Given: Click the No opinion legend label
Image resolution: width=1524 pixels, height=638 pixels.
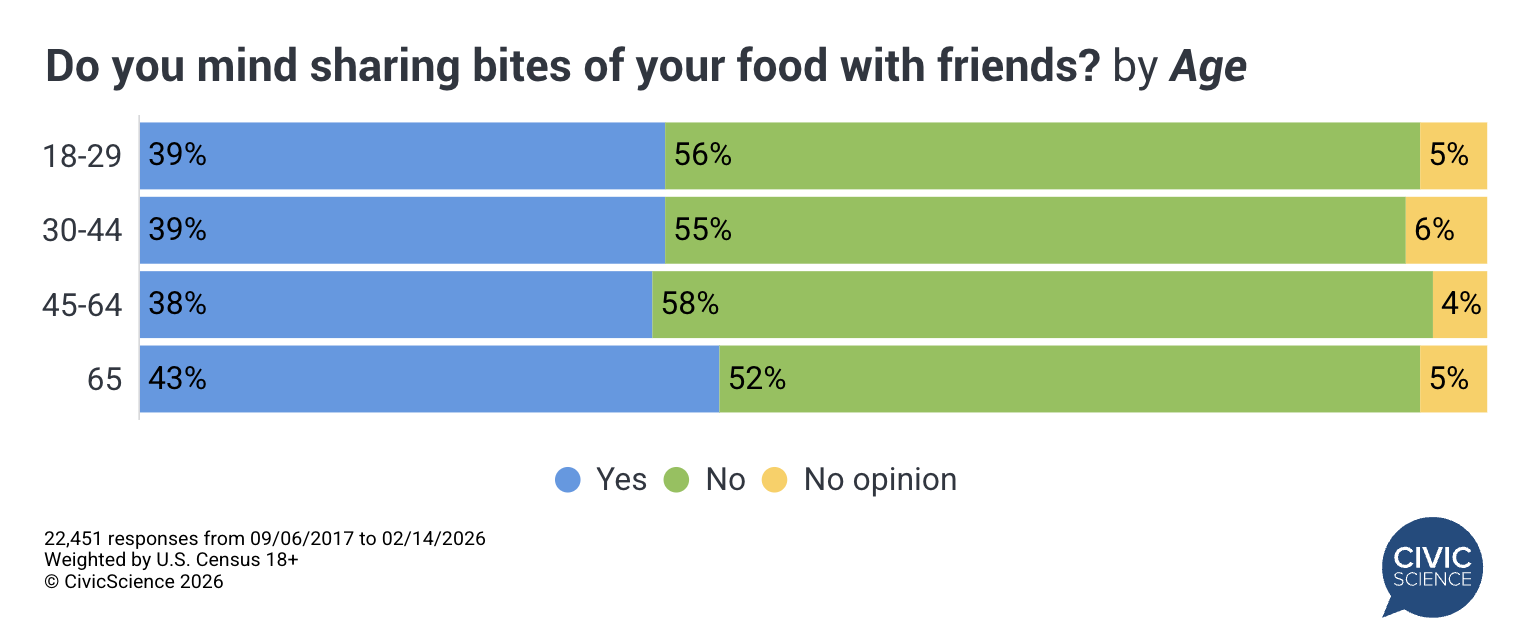Looking at the screenshot, I should point(880,480).
